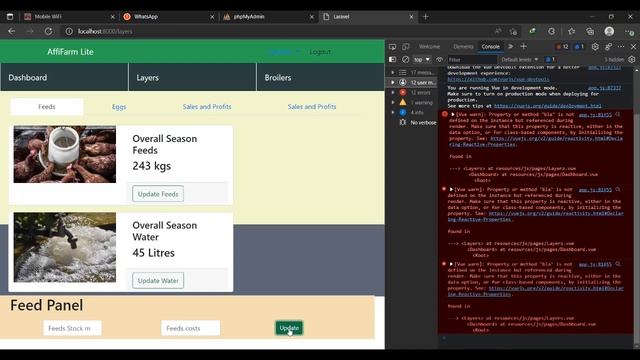Click the read aloud icon in address bar
Image resolution: width=640 pixels, height=360 pixels.
(498, 31)
